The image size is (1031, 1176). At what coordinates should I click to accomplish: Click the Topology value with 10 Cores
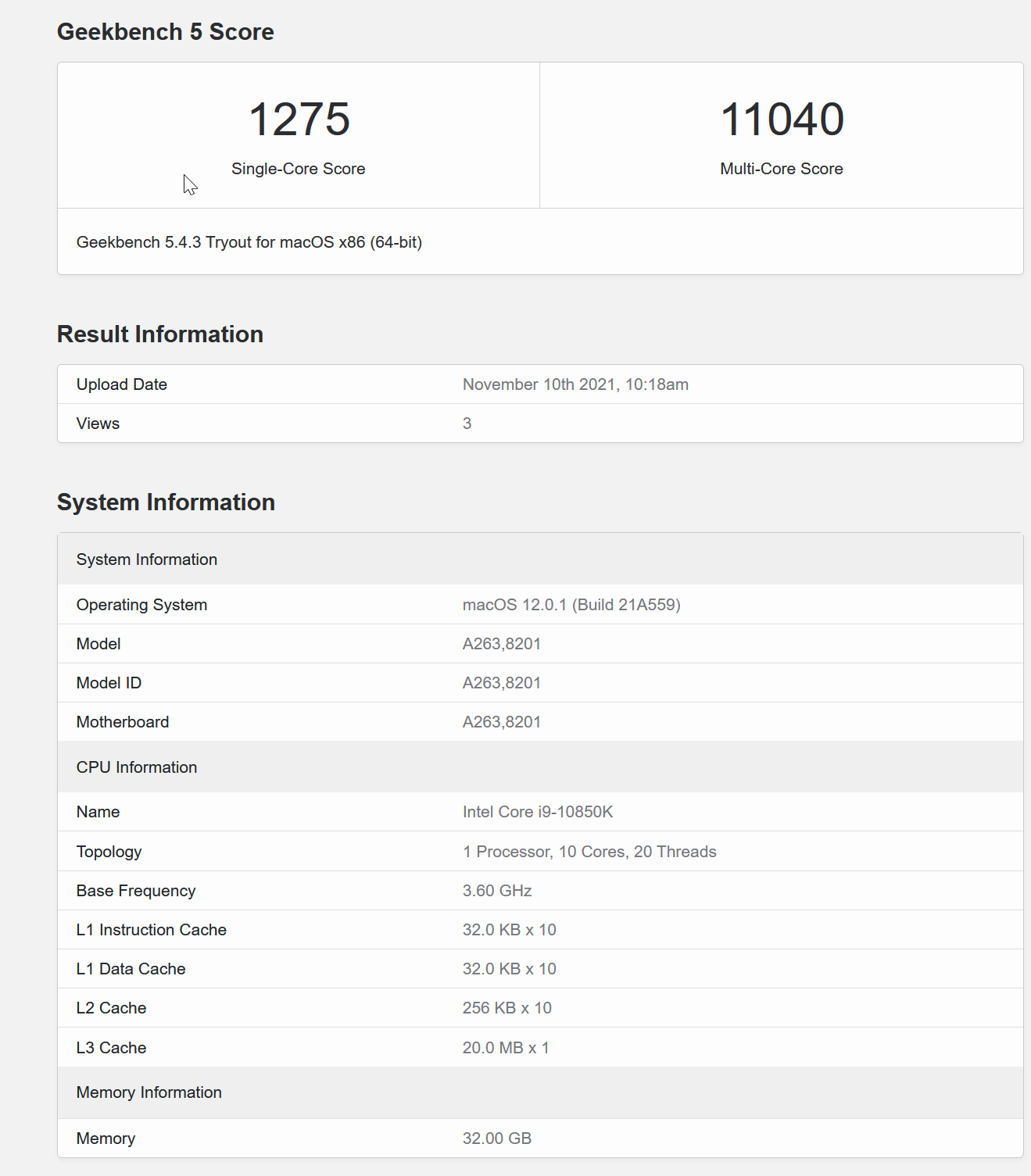click(589, 852)
